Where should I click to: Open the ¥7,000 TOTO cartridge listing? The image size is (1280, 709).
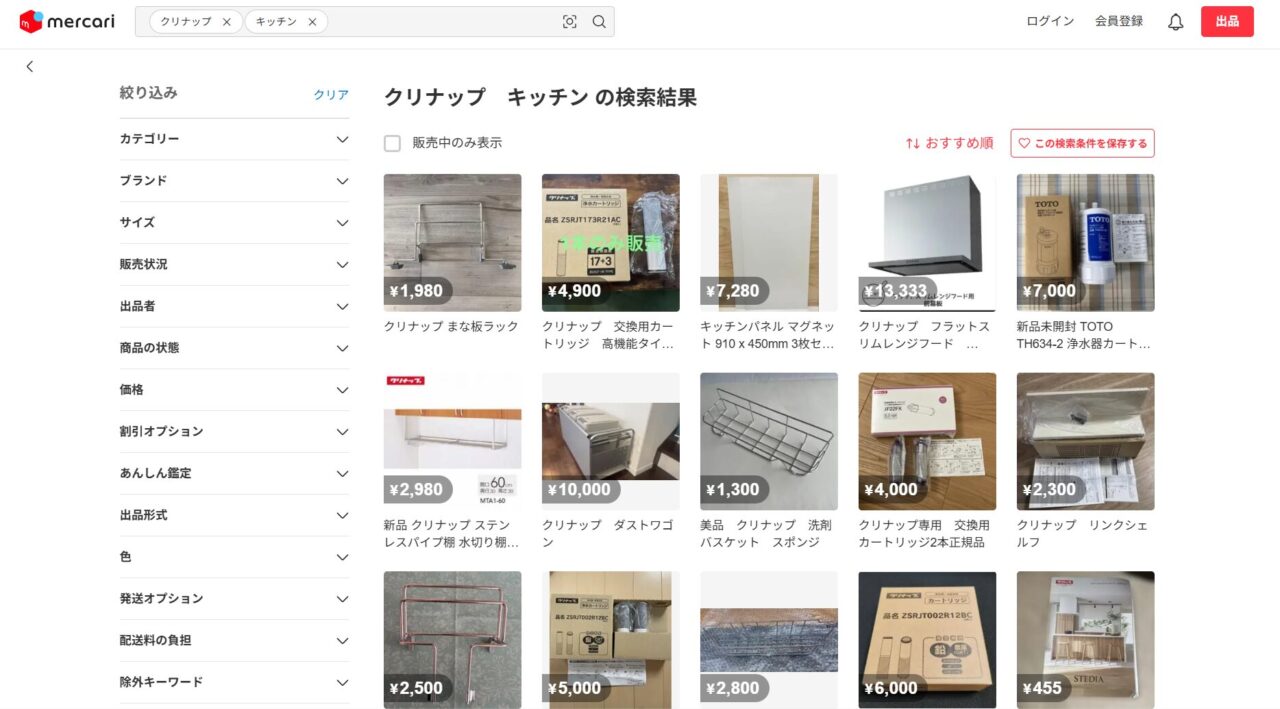click(x=1086, y=243)
